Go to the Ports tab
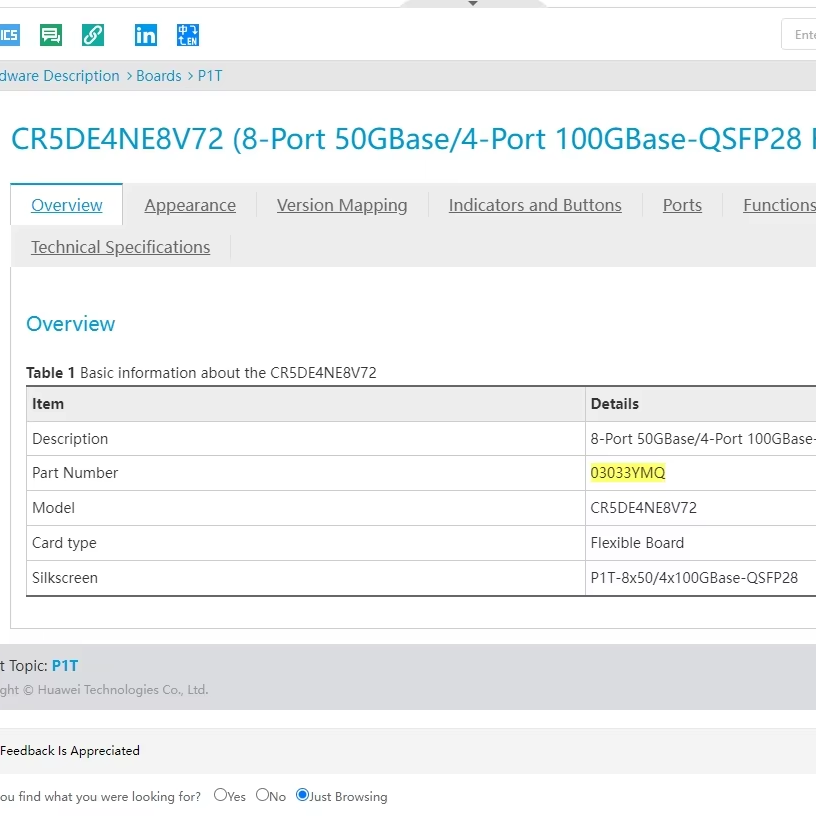The height and width of the screenshot is (816, 816). 682,205
